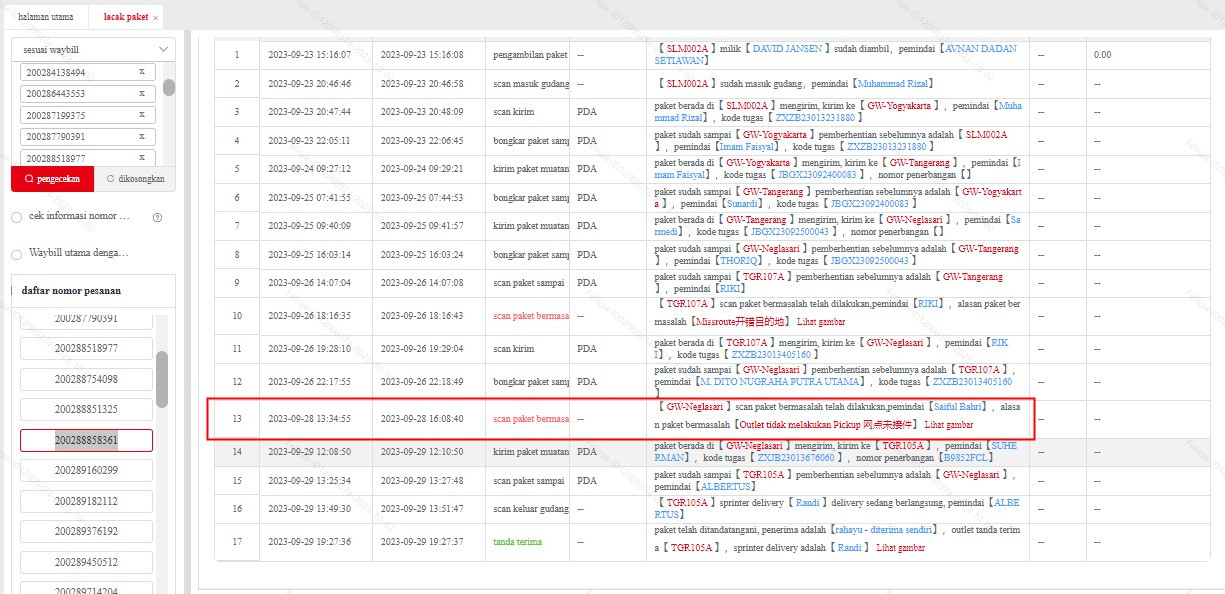Close the lacak paket tab
This screenshot has height=594, width=1225.
[x=155, y=18]
